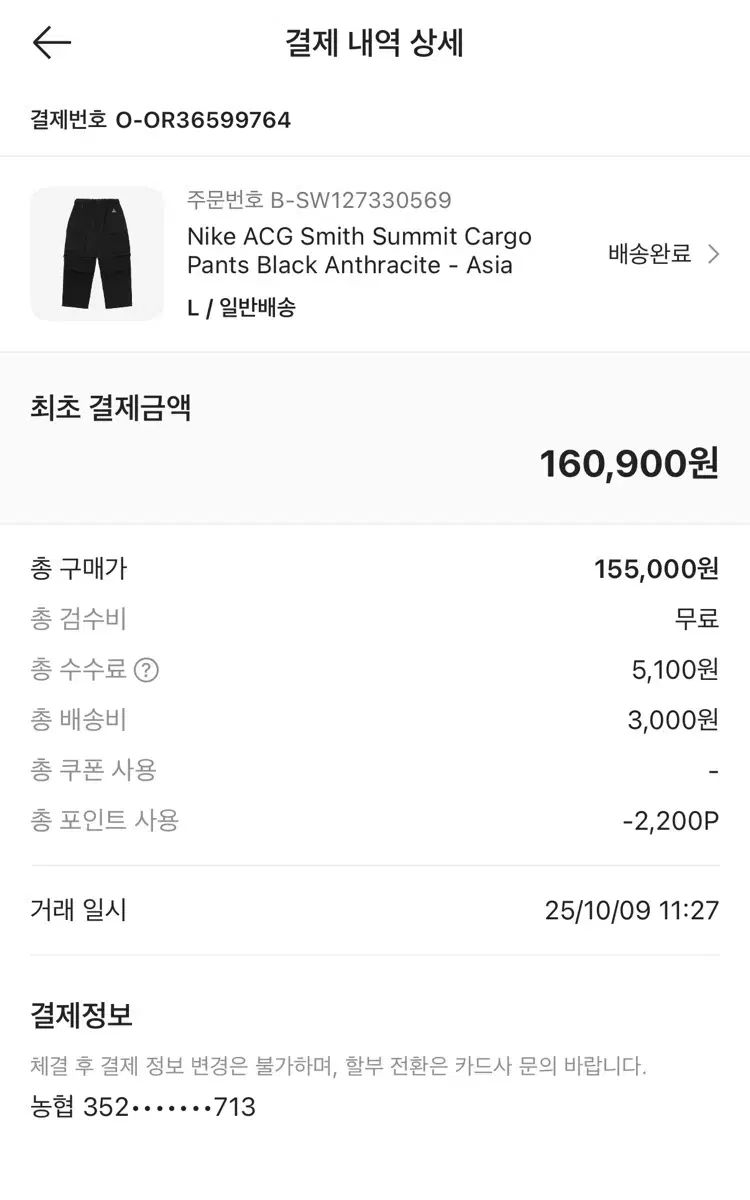750x1200 pixels.
Task: Tap the L / 일반배송 option label
Action: pos(241,308)
